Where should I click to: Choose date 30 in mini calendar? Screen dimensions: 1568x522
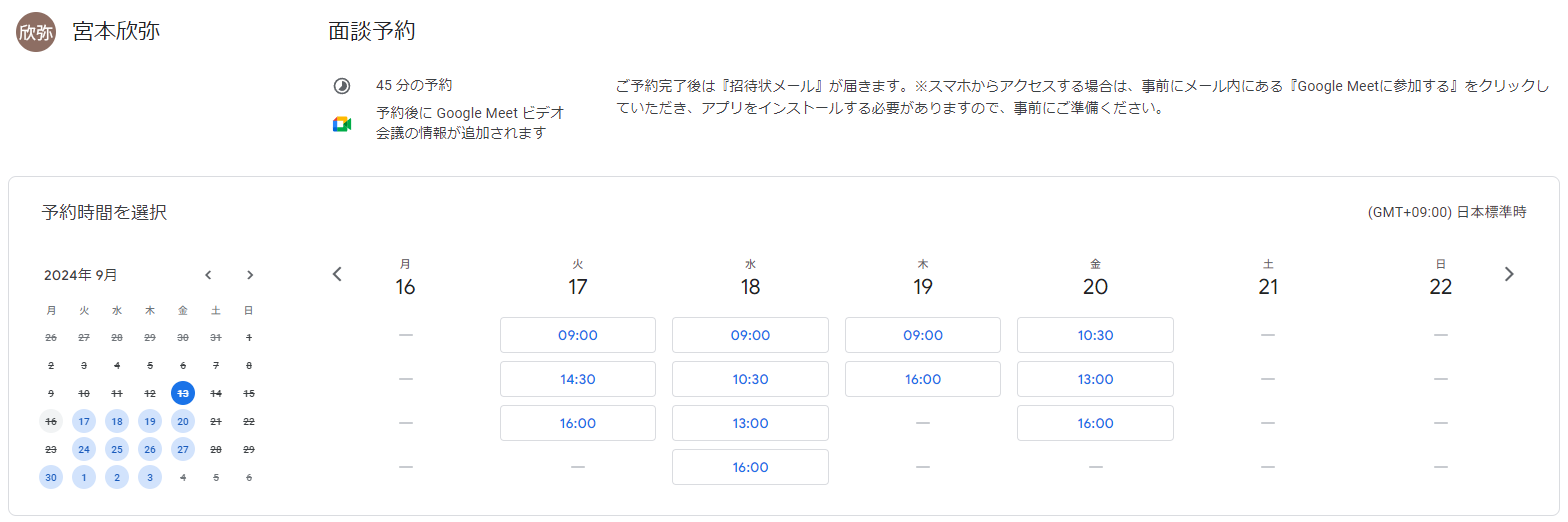click(x=51, y=477)
